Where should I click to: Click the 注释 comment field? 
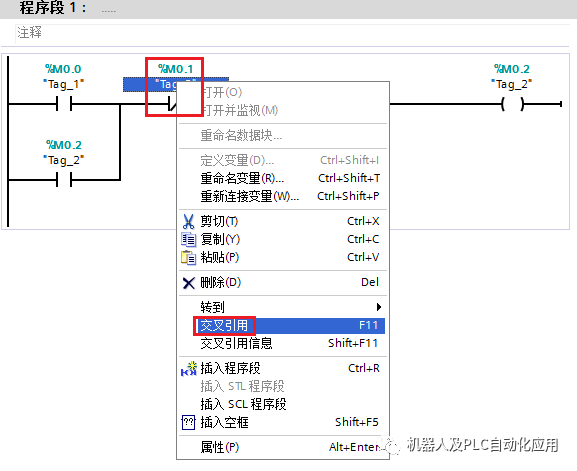click(293, 33)
